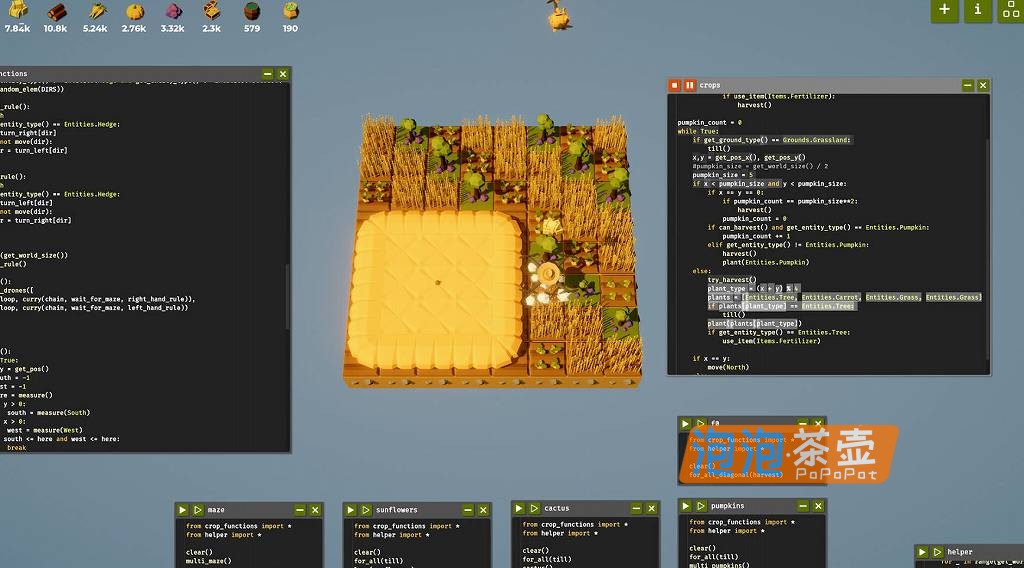The image size is (1024, 568).
Task: Click 'plant(Entities.Pumpkin)' in the crops code
Action: [765, 262]
